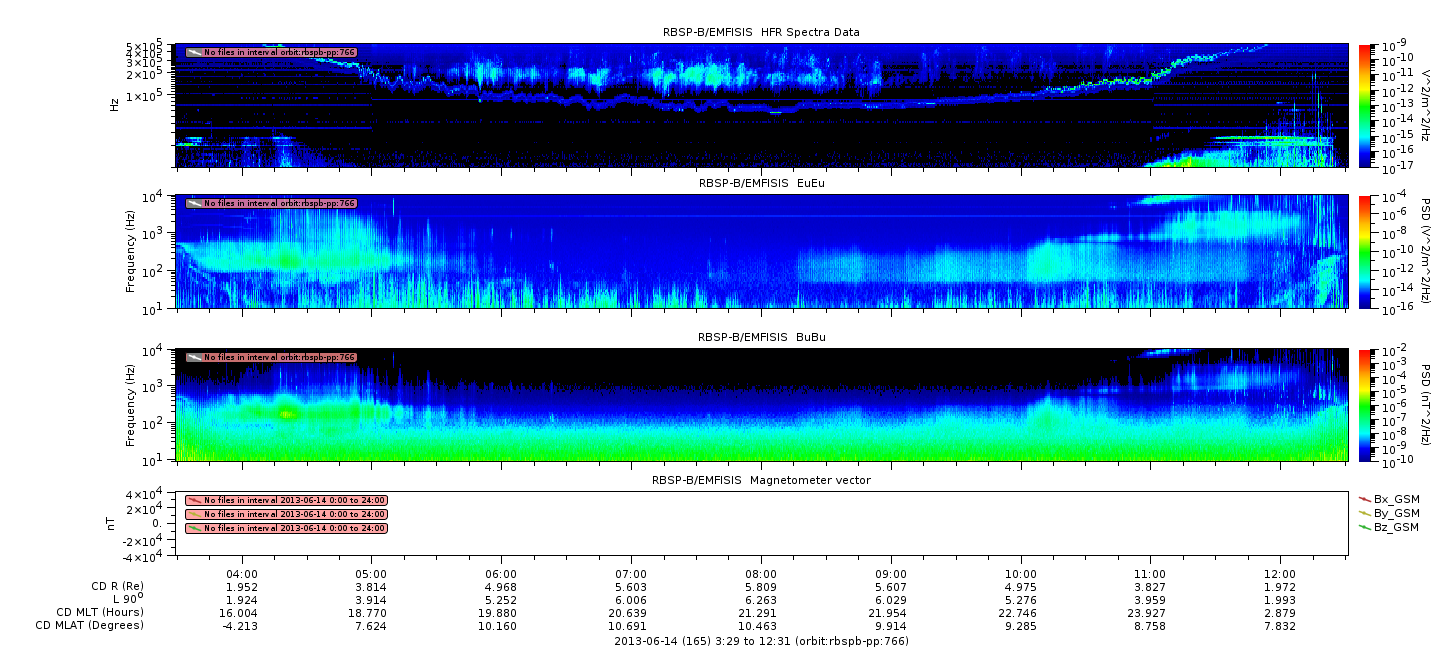The height and width of the screenshot is (658, 1447).
Task: Click title 'RBSP-B/EMFISIS BuBu'
Action: (x=761, y=337)
